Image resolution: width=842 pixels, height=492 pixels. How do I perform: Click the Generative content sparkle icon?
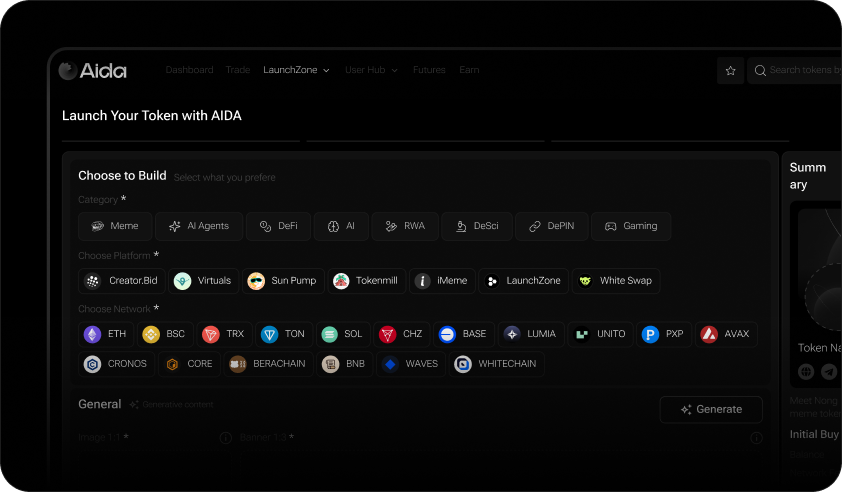[x=134, y=404]
